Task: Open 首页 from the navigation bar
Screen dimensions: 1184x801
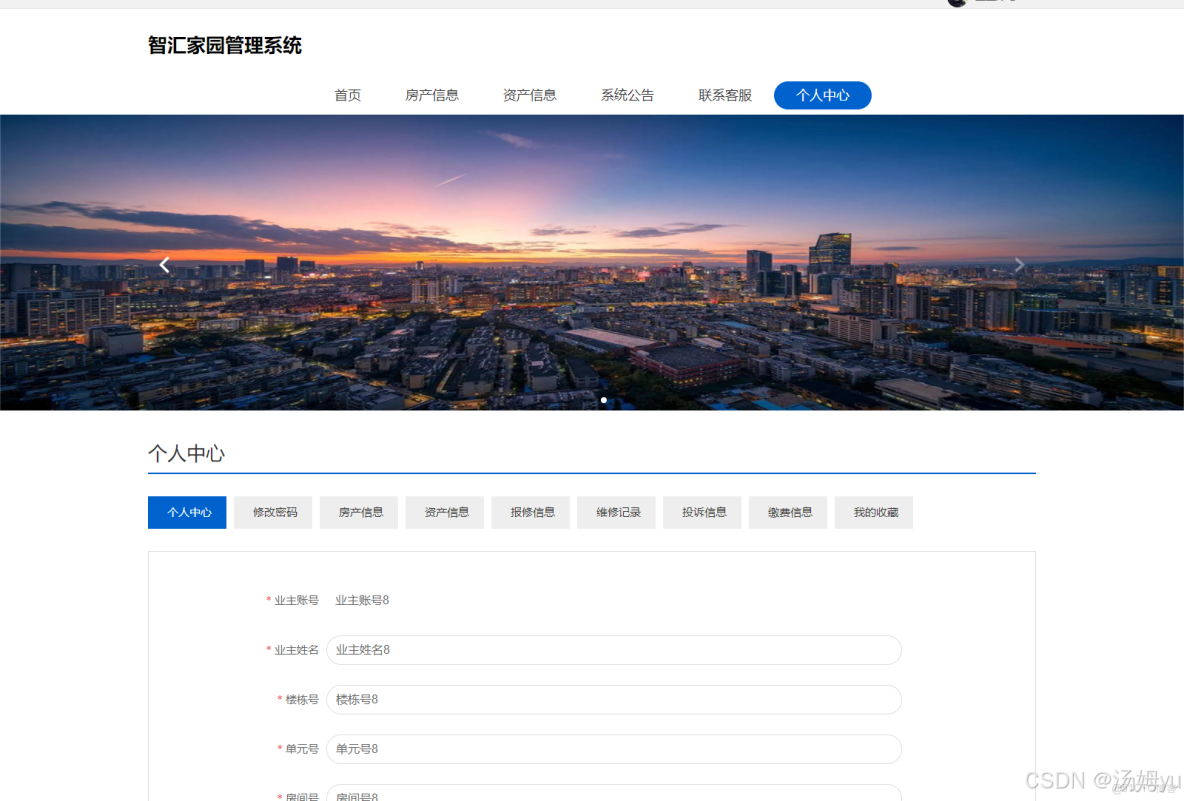Action: (x=346, y=95)
